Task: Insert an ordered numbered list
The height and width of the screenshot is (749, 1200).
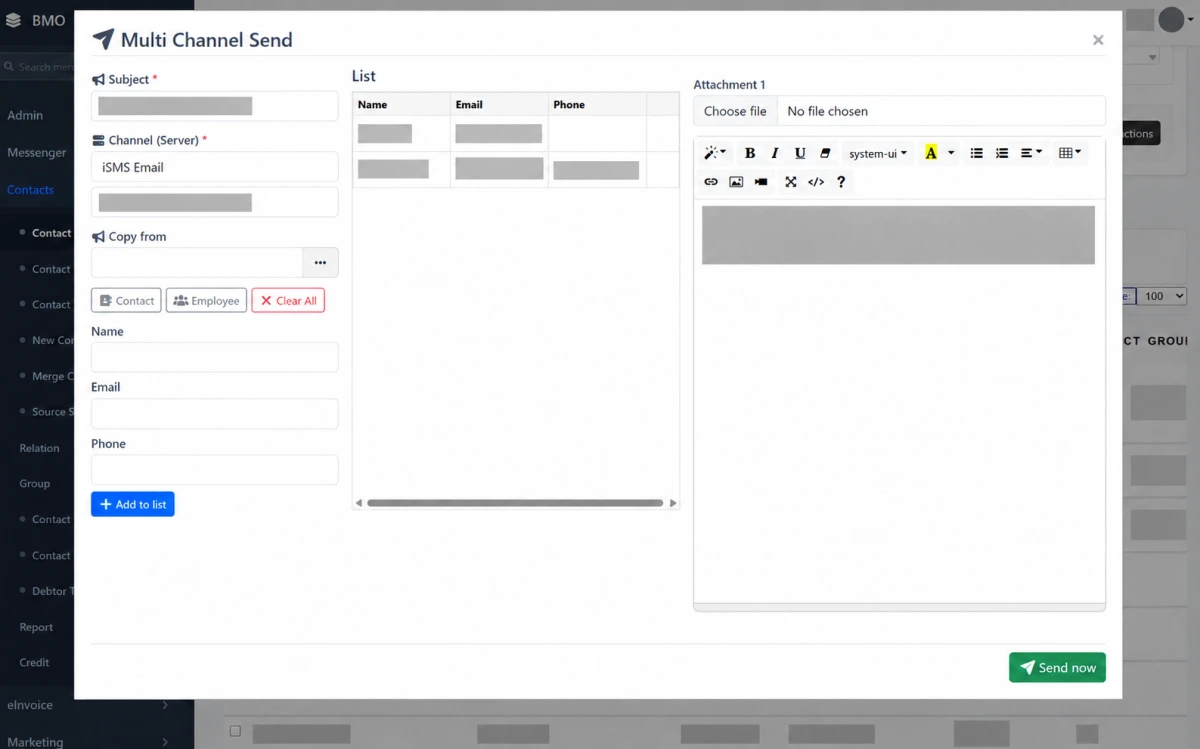Action: (x=1002, y=153)
